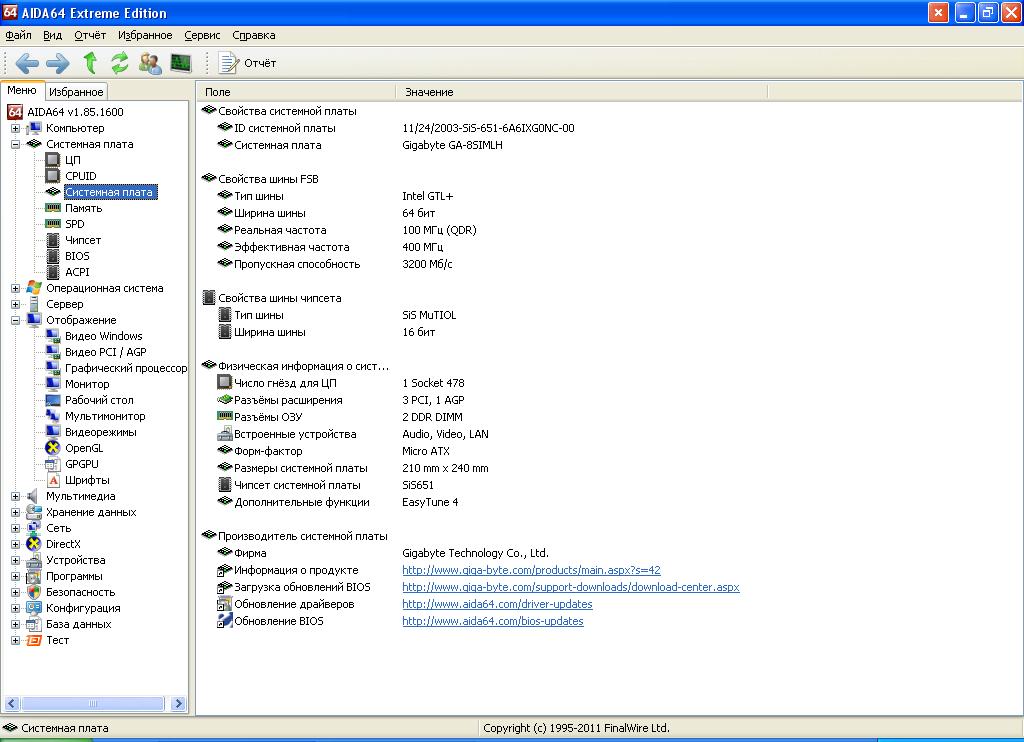
Task: Select the CPUID tree item
Action: [80, 176]
